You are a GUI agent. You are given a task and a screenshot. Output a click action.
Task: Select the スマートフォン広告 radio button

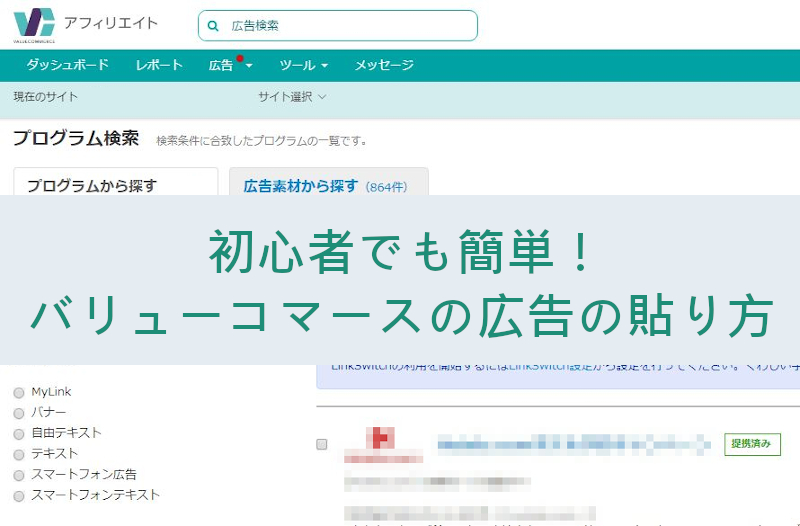tap(19, 475)
